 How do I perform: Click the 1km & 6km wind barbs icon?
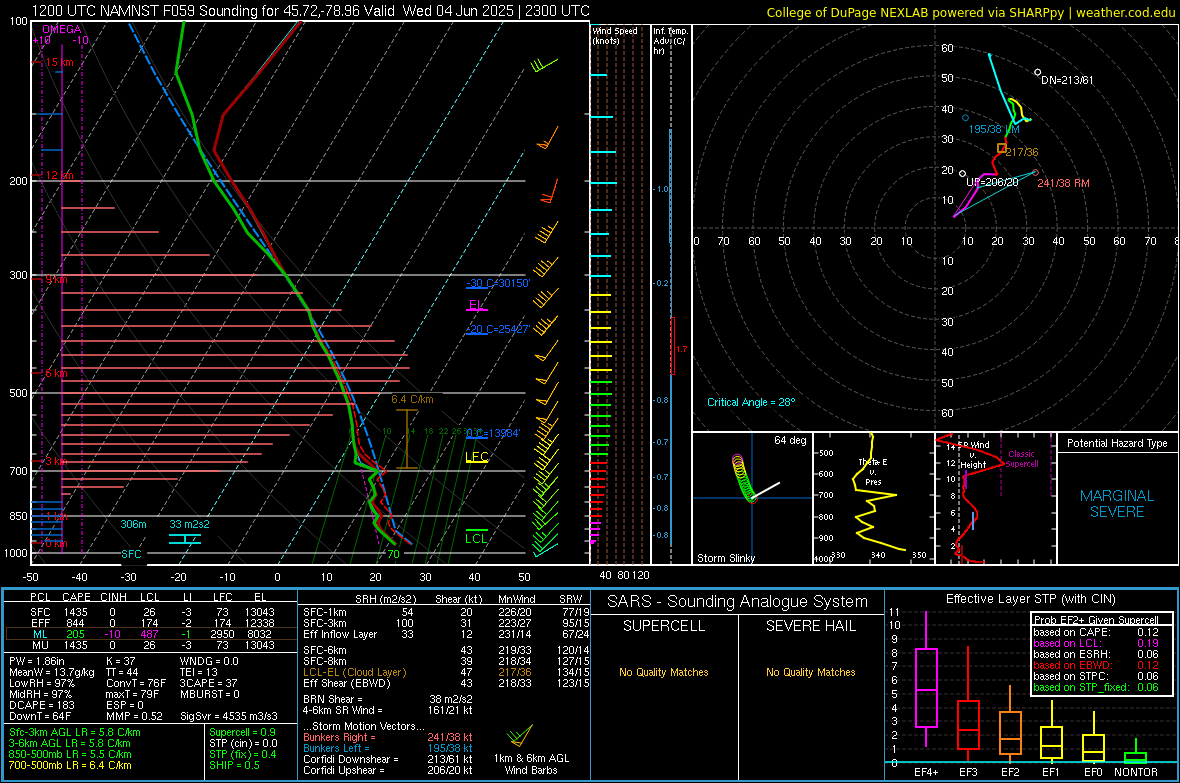click(x=520, y=735)
